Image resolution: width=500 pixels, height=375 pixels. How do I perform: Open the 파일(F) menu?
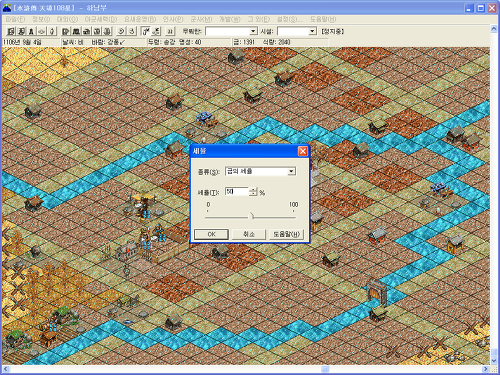coord(15,19)
